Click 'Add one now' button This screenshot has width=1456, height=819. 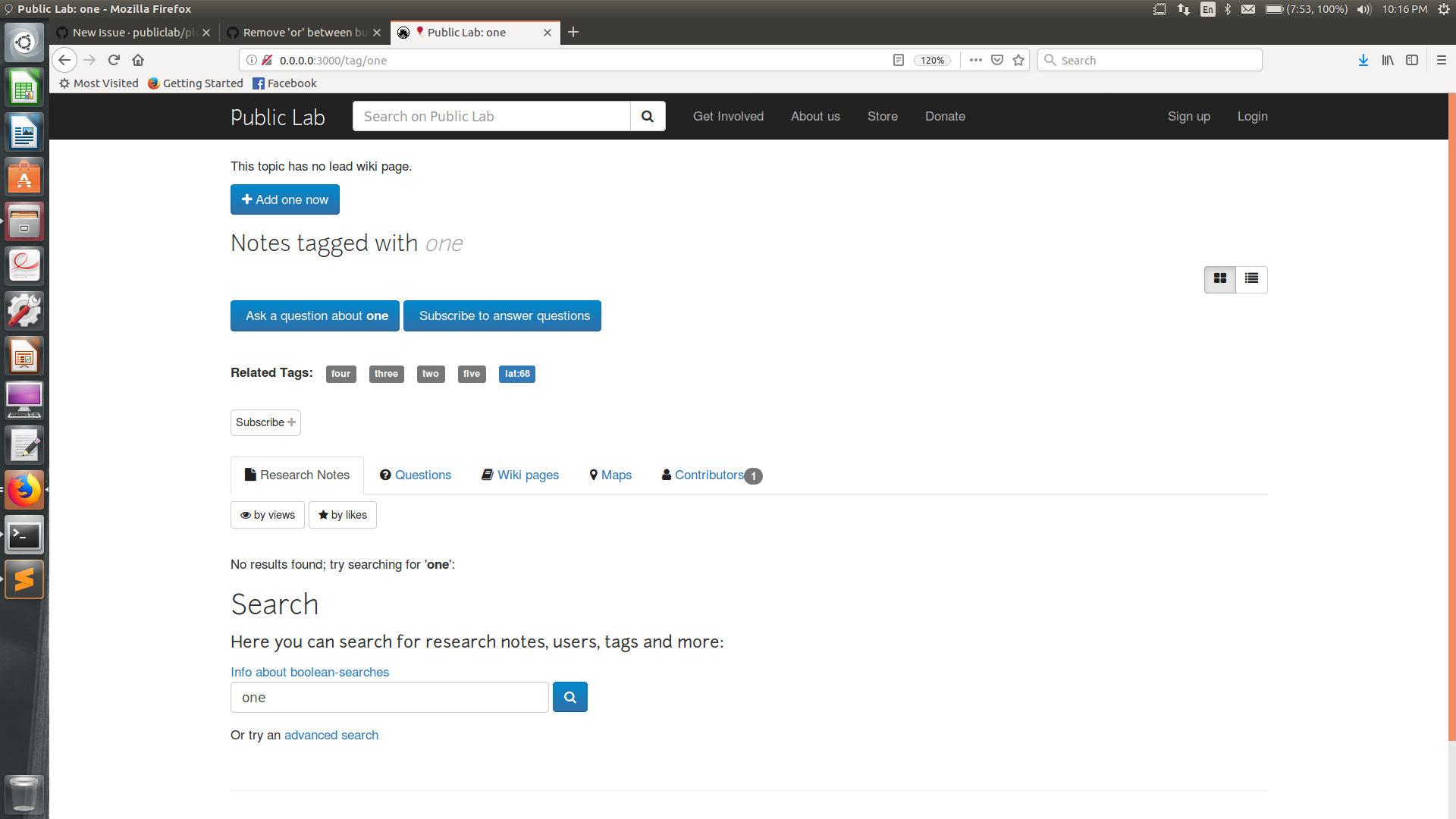[x=284, y=199]
